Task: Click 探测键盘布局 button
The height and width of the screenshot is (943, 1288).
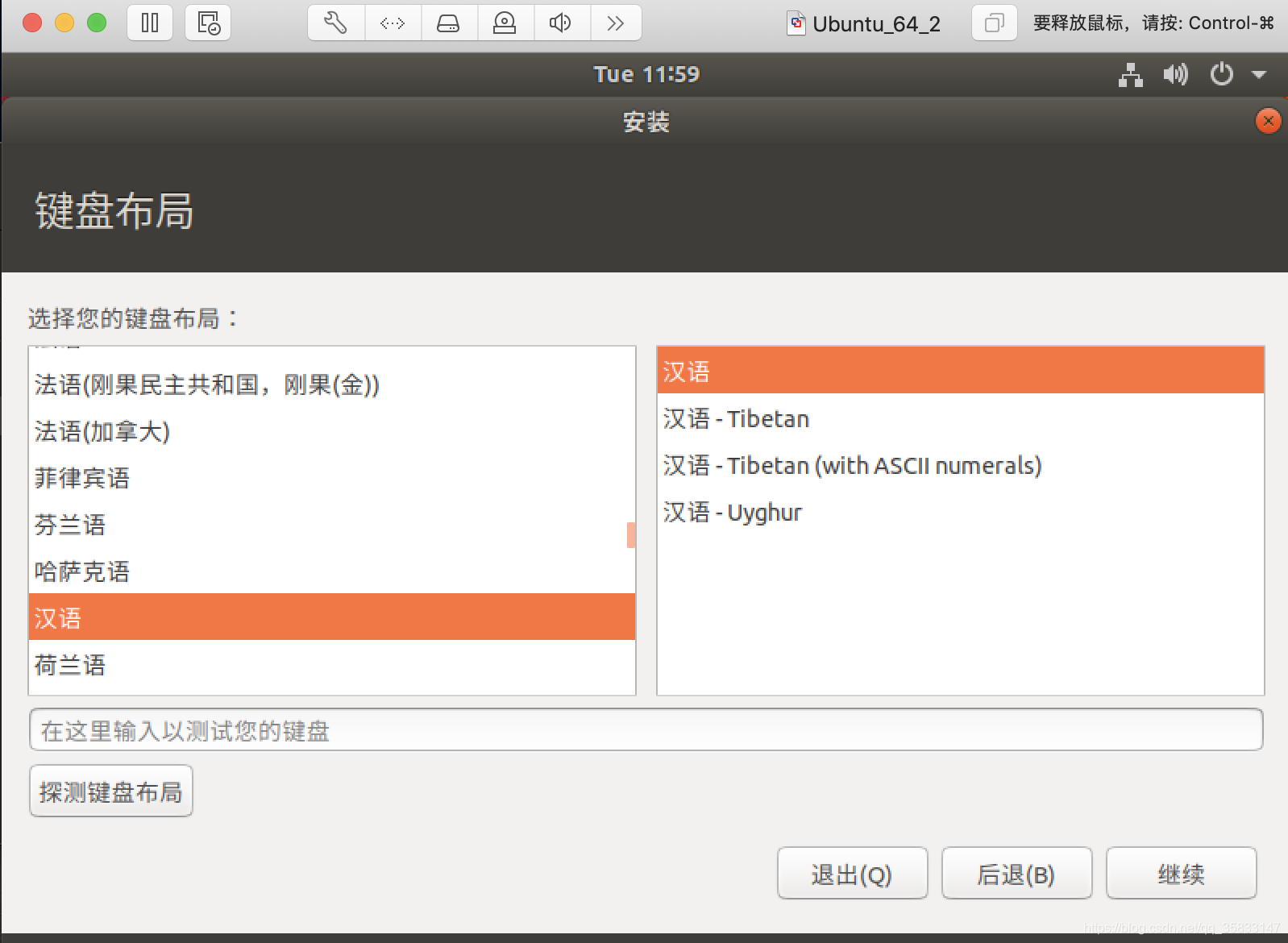Action: pos(111,791)
